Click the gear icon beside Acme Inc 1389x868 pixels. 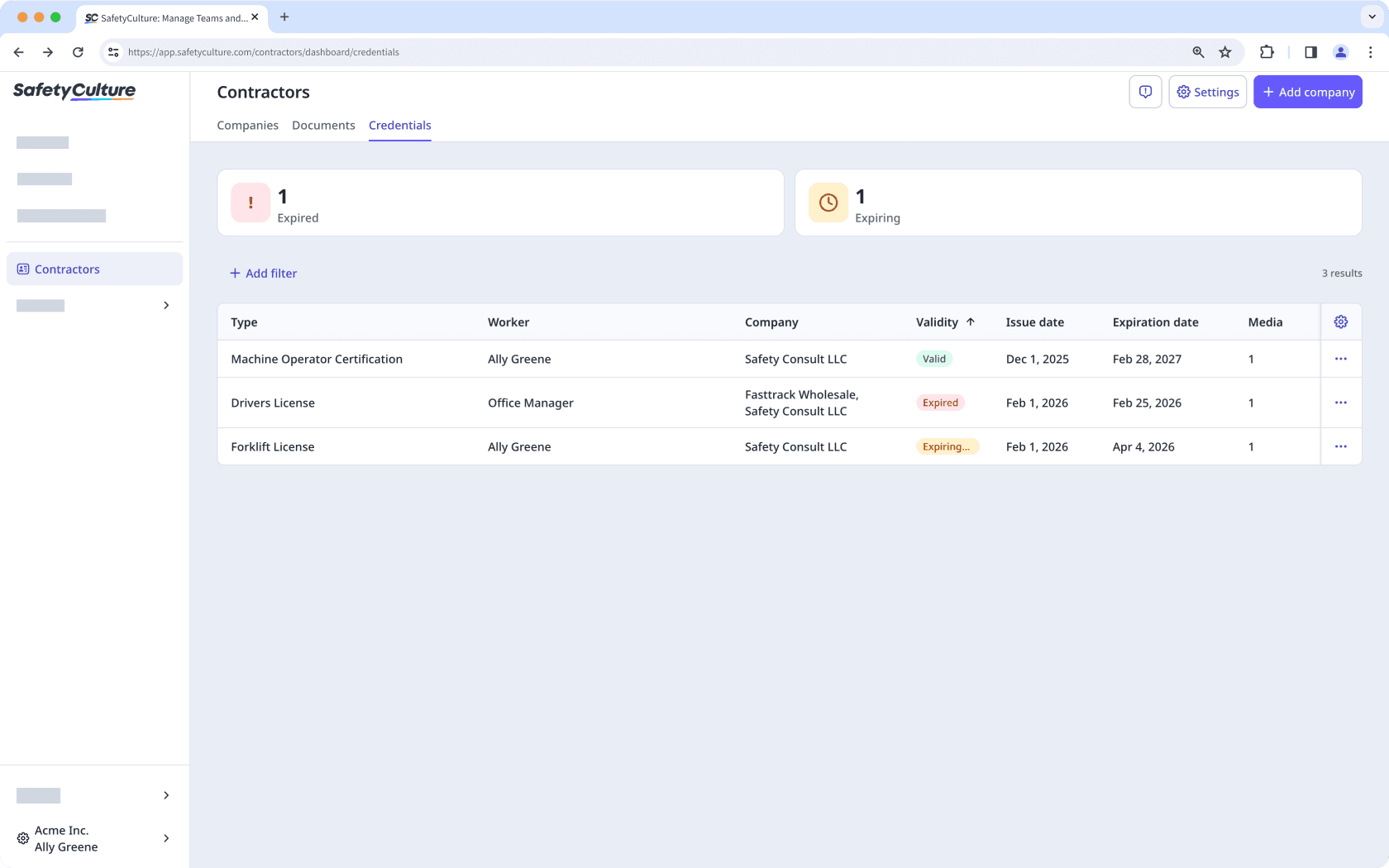22,838
